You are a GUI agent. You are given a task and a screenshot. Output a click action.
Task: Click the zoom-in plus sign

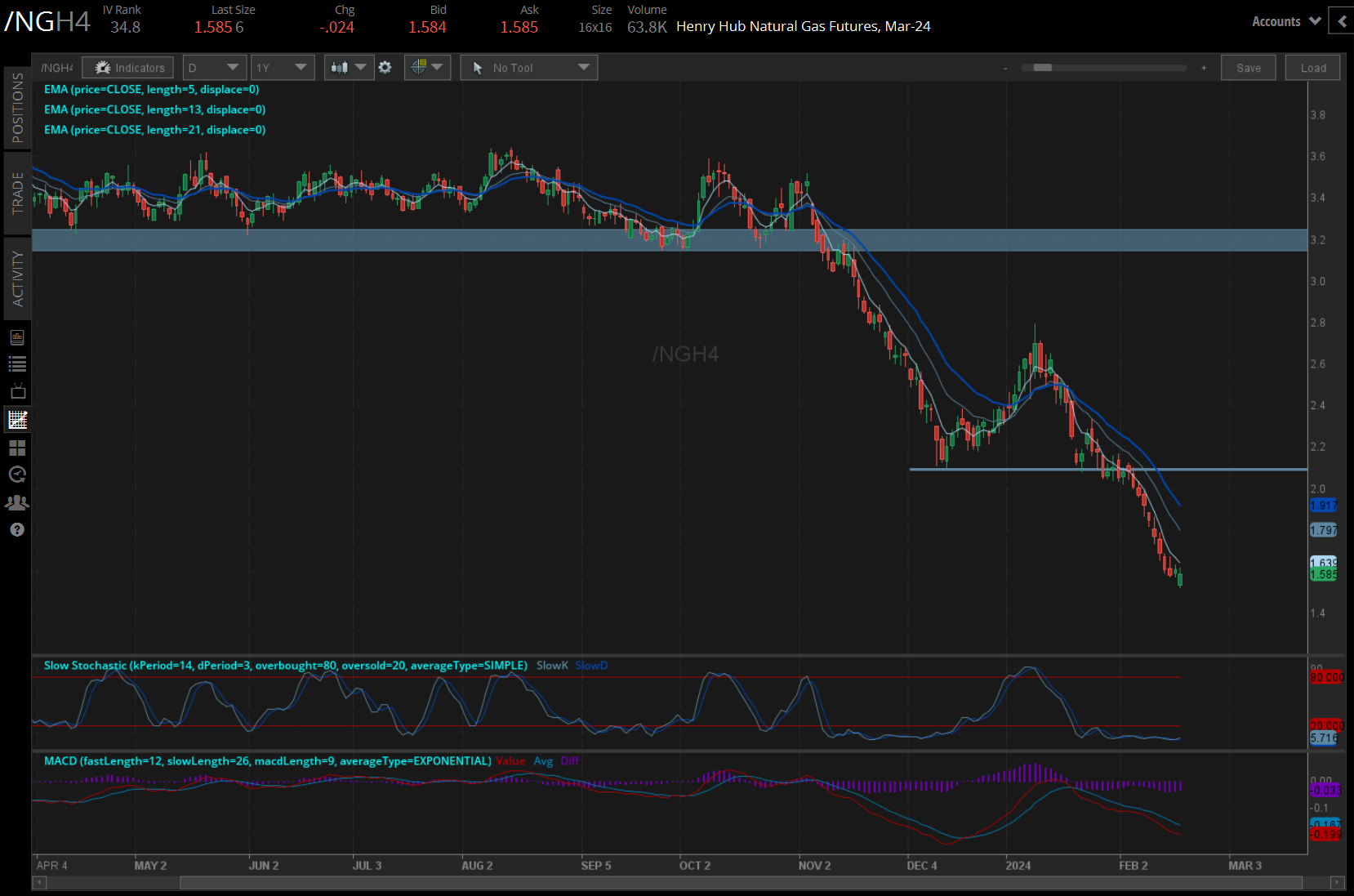(1204, 68)
